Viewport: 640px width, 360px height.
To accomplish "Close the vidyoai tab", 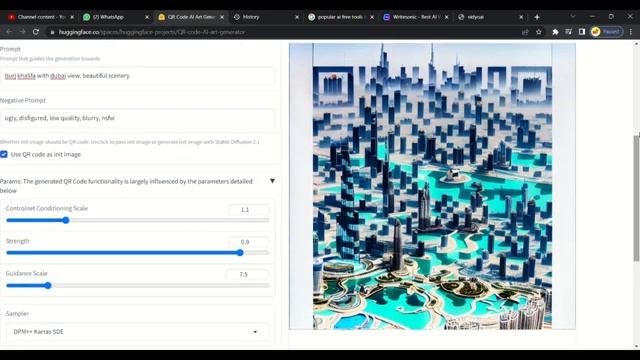I will (521, 17).
